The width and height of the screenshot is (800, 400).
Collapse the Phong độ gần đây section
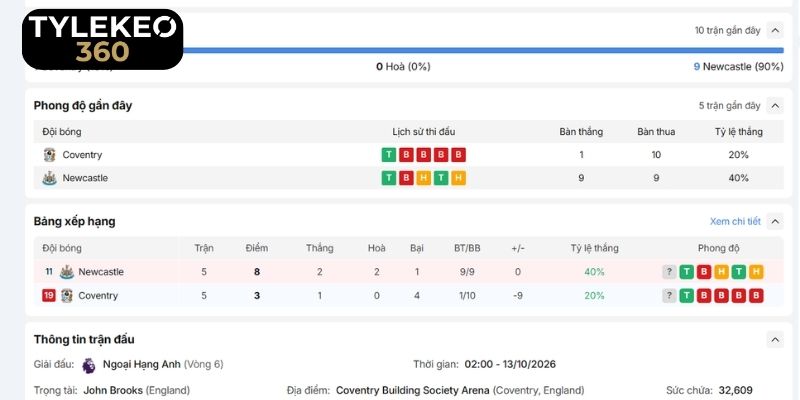pyautogui.click(x=774, y=106)
